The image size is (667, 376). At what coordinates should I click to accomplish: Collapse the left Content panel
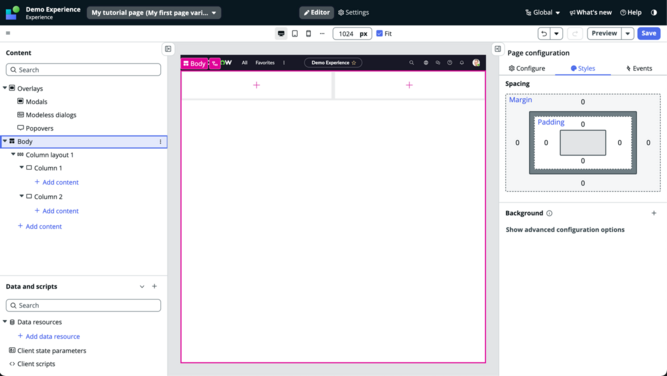click(168, 49)
